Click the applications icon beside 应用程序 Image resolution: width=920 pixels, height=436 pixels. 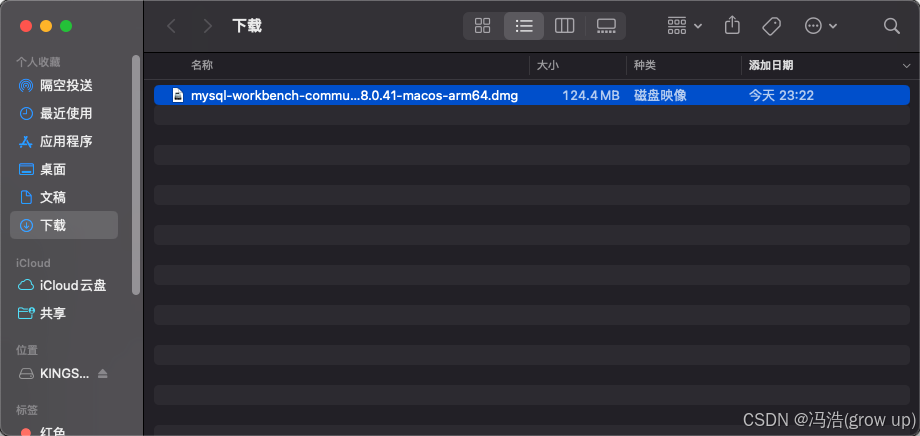26,141
